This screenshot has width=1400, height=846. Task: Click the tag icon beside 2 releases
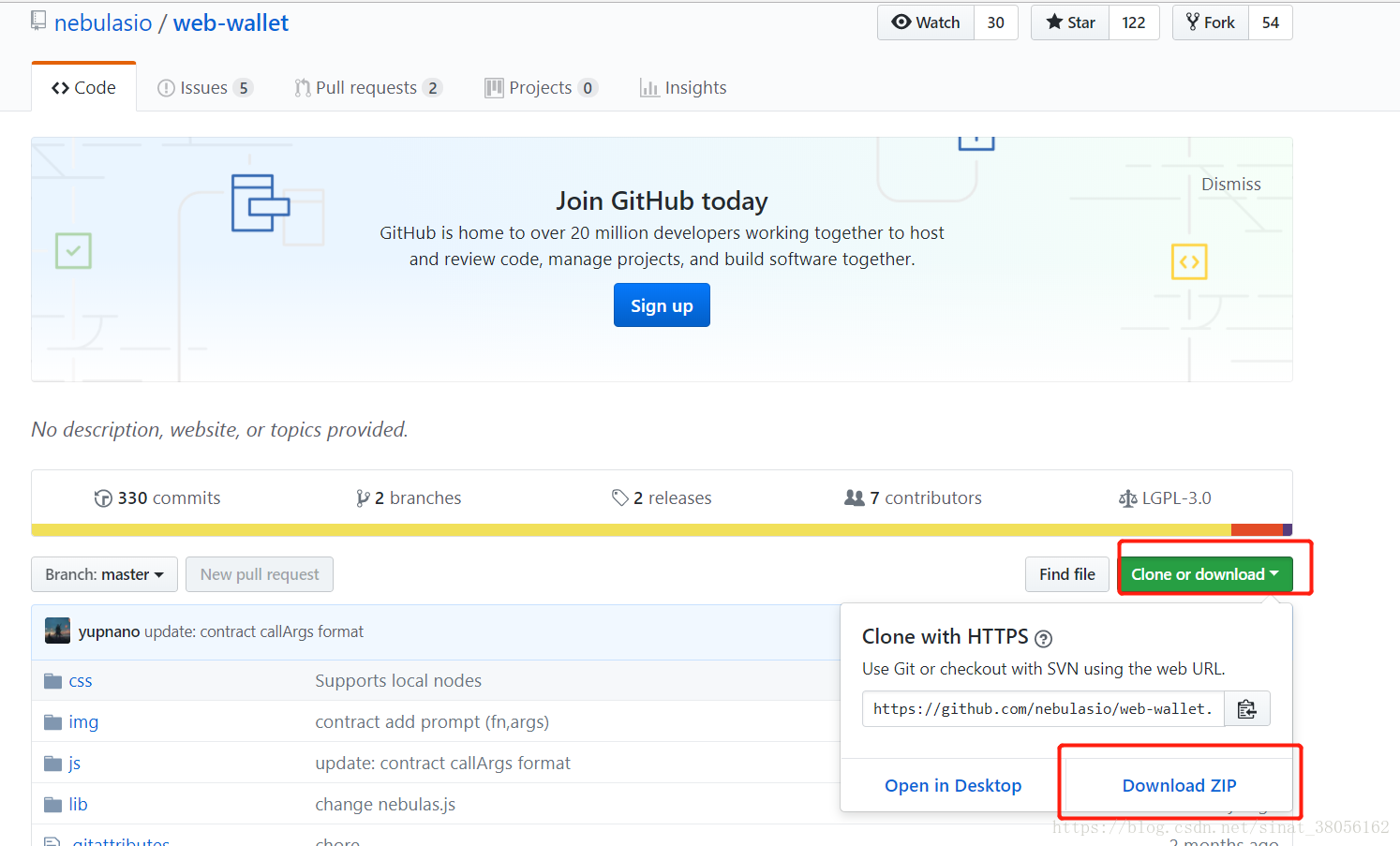[x=620, y=498]
